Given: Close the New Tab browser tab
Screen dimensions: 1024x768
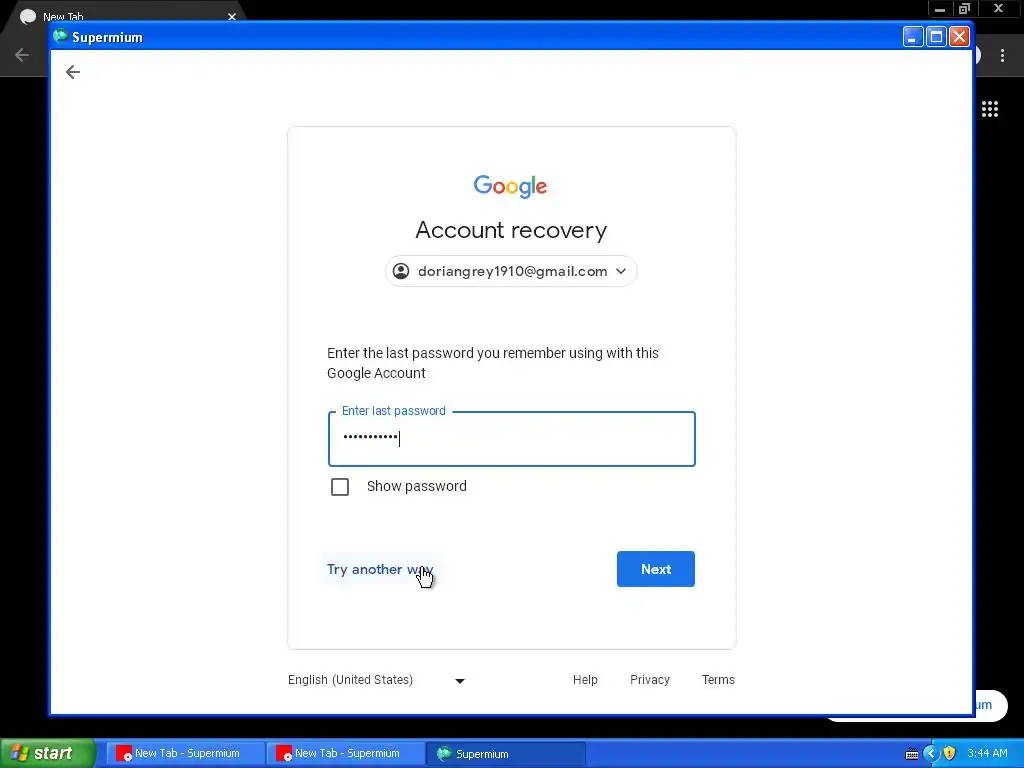Looking at the screenshot, I should pos(232,16).
